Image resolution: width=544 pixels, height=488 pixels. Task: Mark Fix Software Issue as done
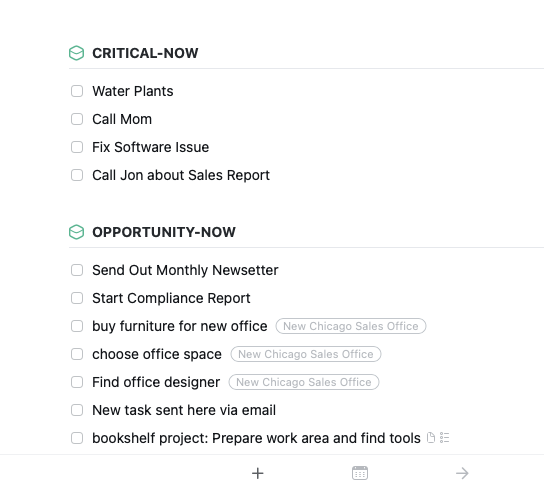[77, 147]
